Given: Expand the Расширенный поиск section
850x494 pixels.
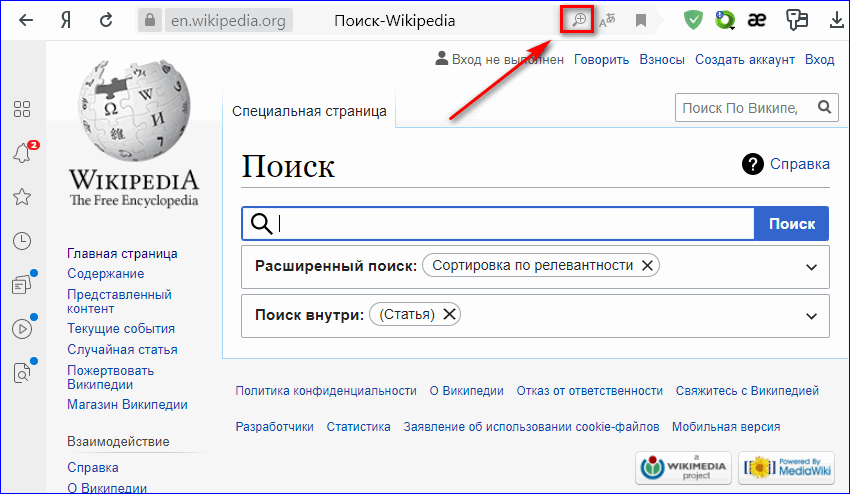Looking at the screenshot, I should pos(811,267).
